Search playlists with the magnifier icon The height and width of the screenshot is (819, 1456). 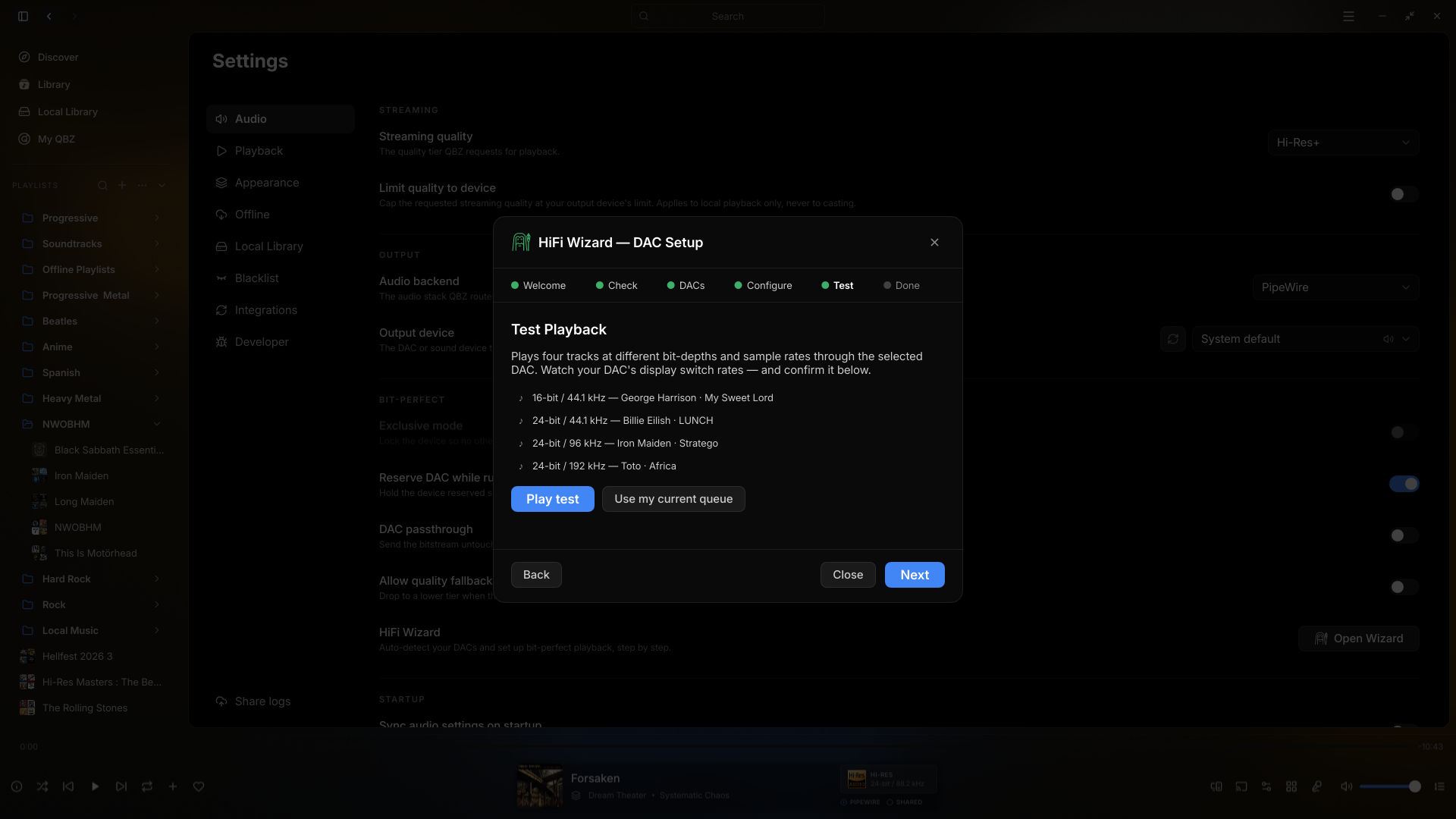(x=102, y=185)
